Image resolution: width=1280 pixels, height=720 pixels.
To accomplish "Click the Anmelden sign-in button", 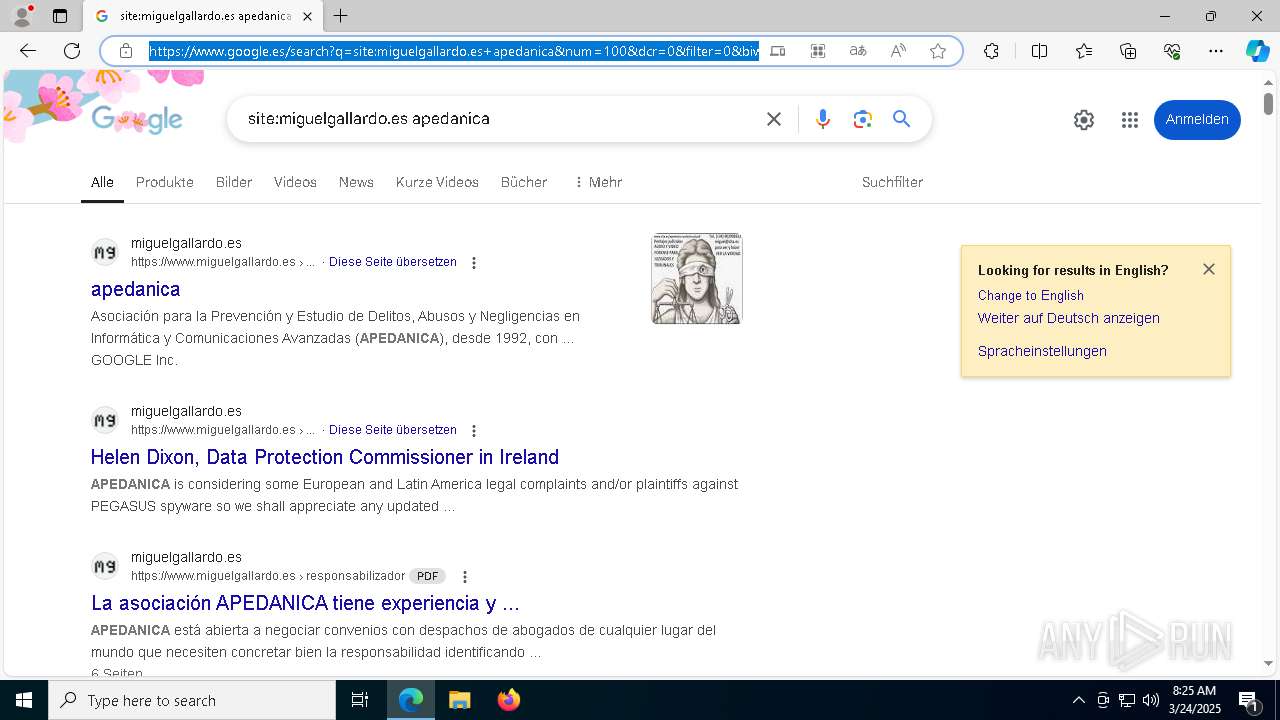I will pos(1197,119).
